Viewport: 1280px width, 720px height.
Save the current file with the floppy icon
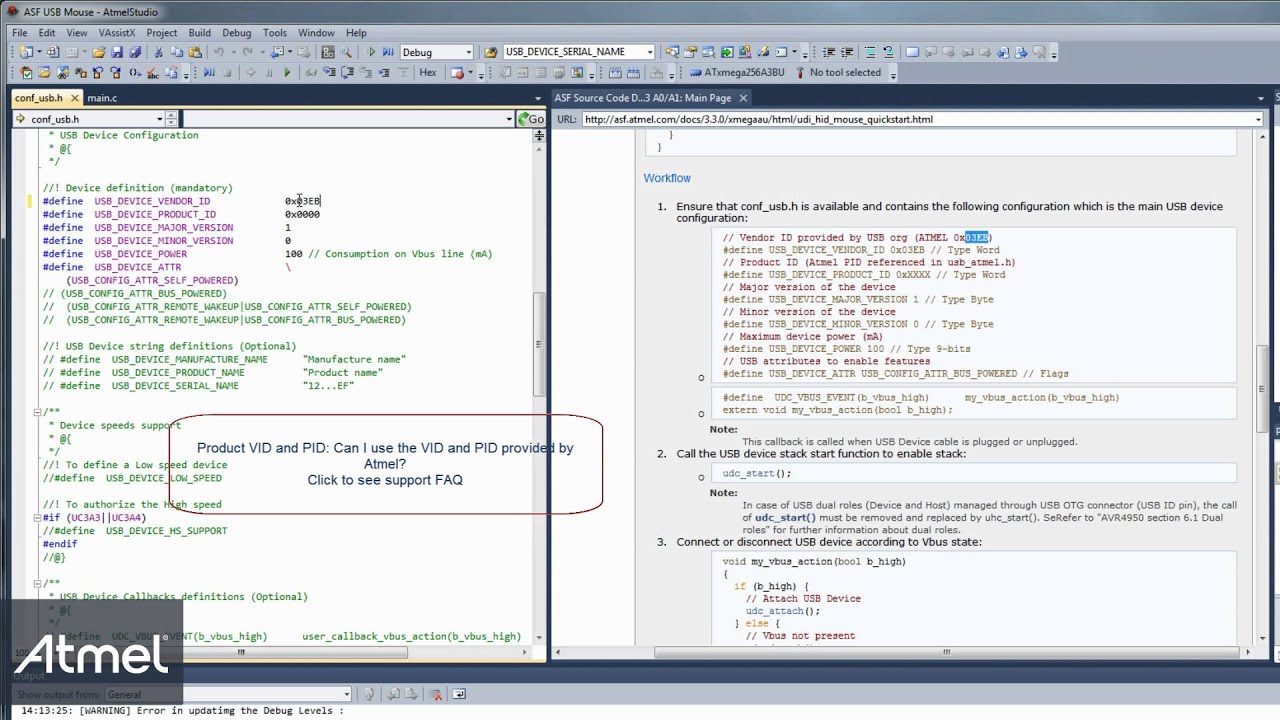[x=117, y=52]
